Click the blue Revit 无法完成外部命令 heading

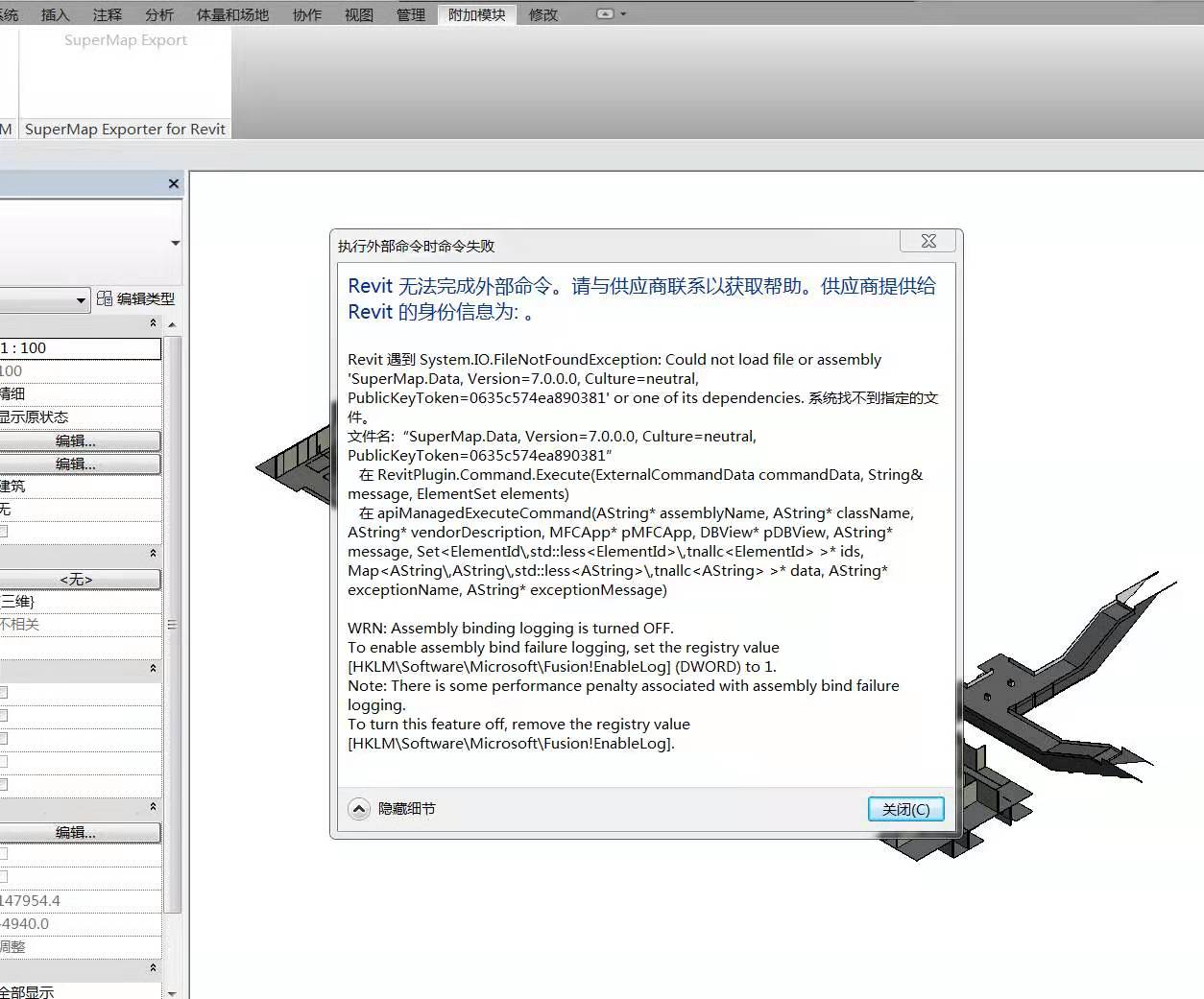click(641, 298)
